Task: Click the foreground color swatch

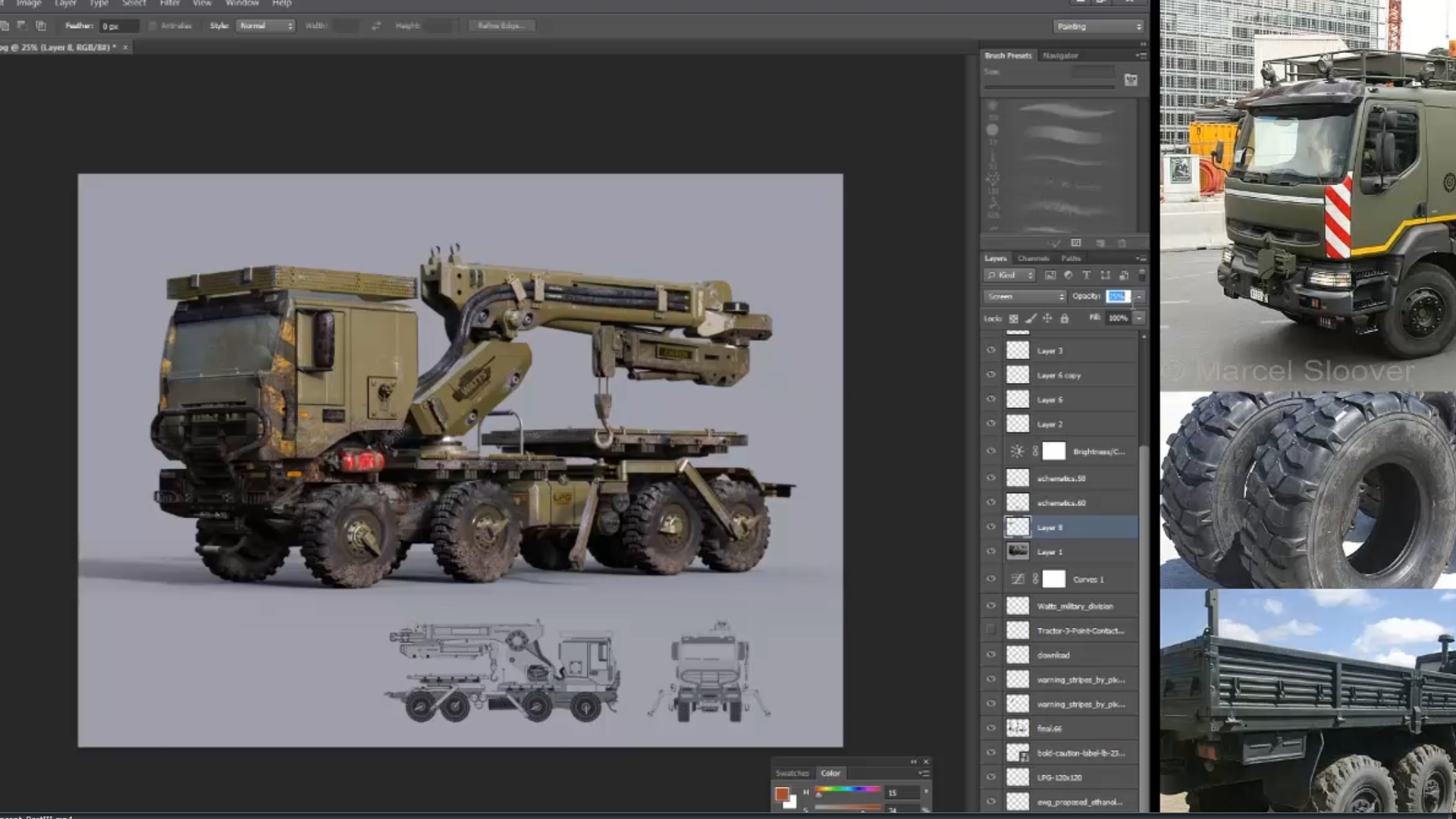Action: point(781,794)
